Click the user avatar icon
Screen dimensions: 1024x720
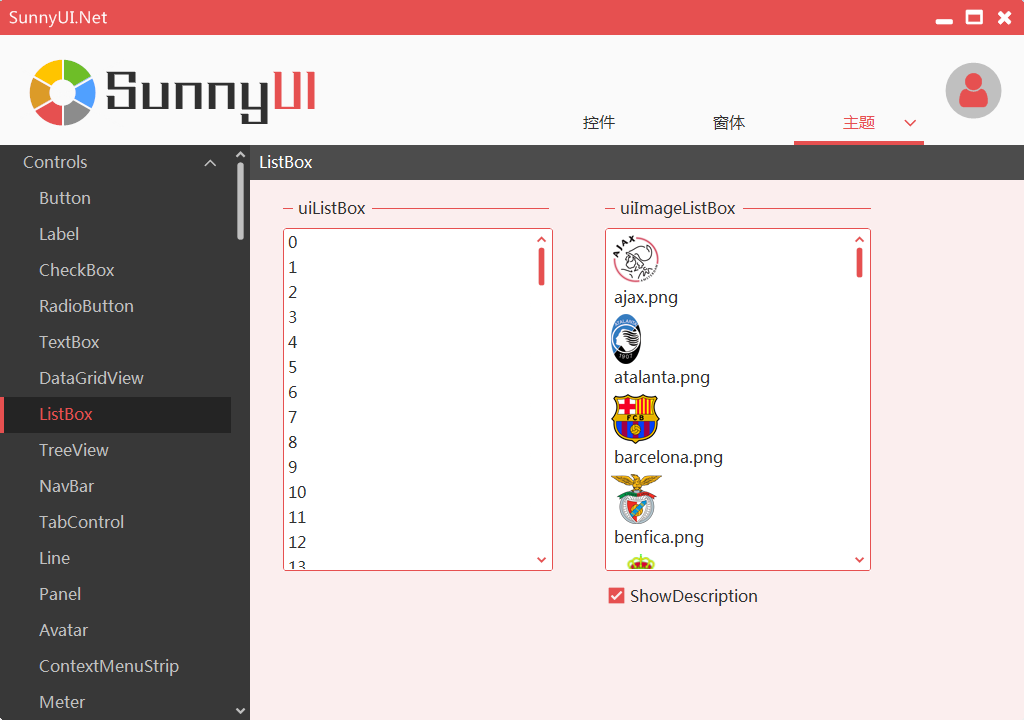[973, 91]
